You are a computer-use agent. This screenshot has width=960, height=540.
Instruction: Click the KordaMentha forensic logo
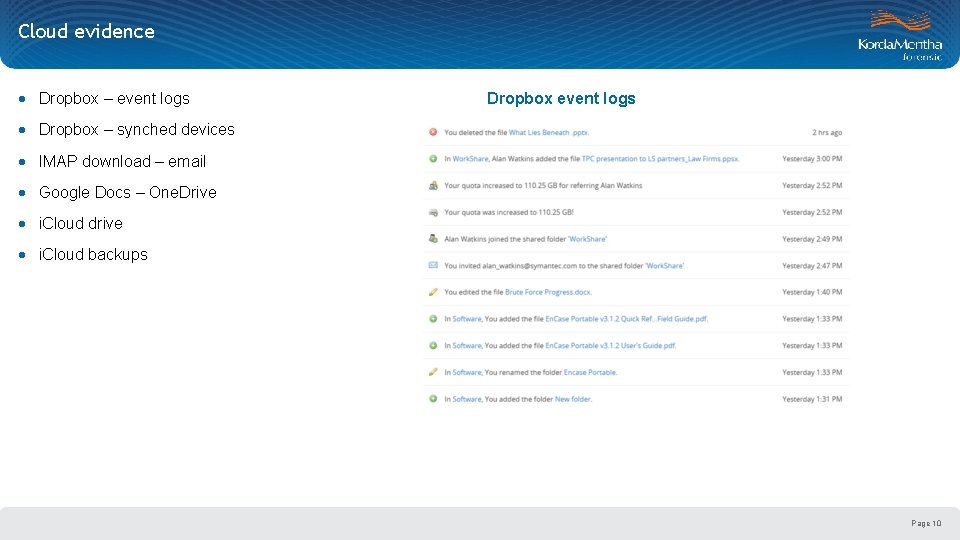[900, 36]
